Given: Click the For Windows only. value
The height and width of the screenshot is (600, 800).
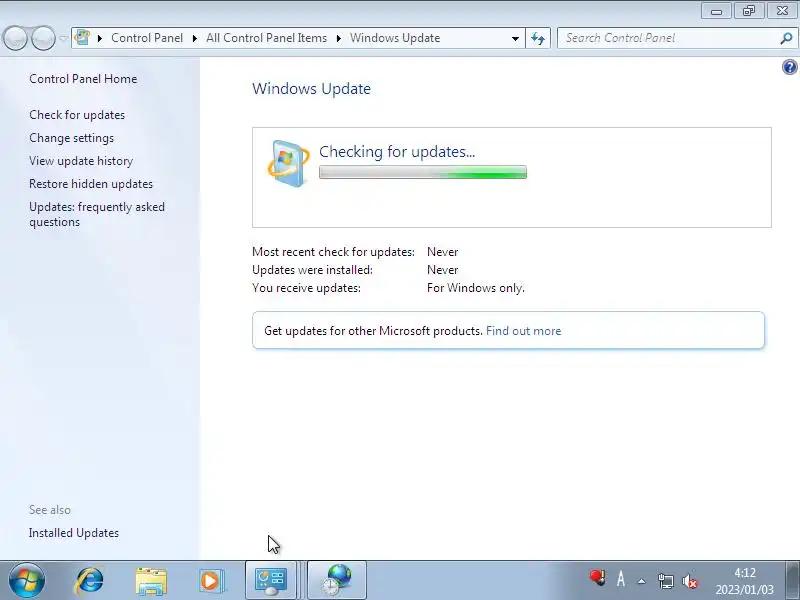Looking at the screenshot, I should click(476, 288).
